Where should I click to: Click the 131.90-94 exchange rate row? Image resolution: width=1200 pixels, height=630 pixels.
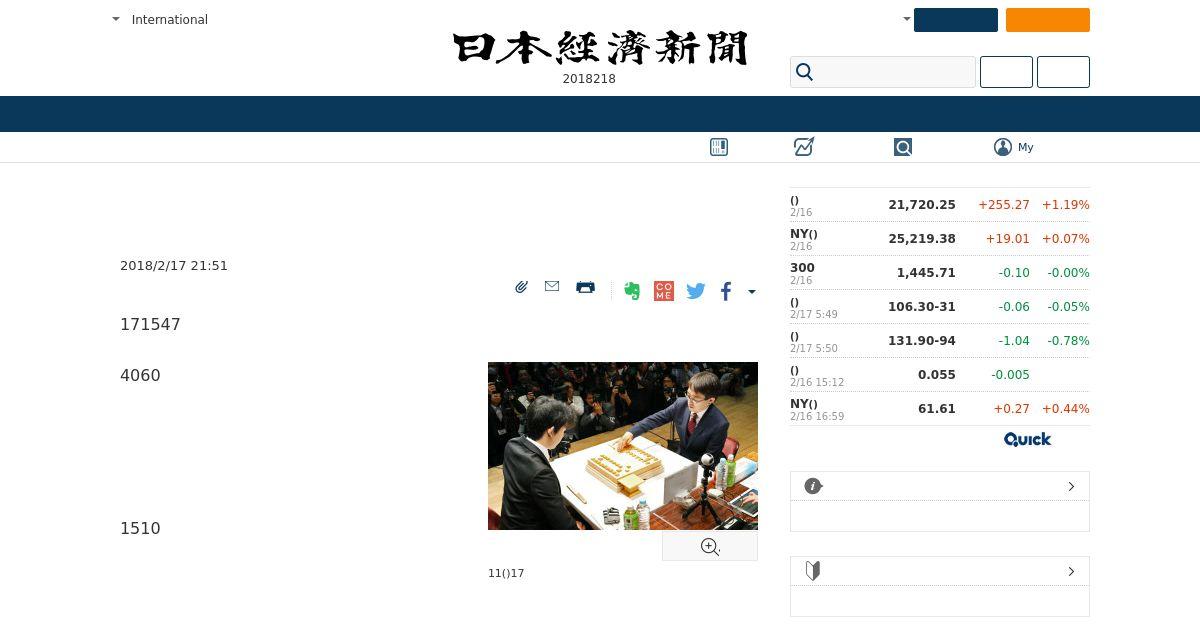940,341
